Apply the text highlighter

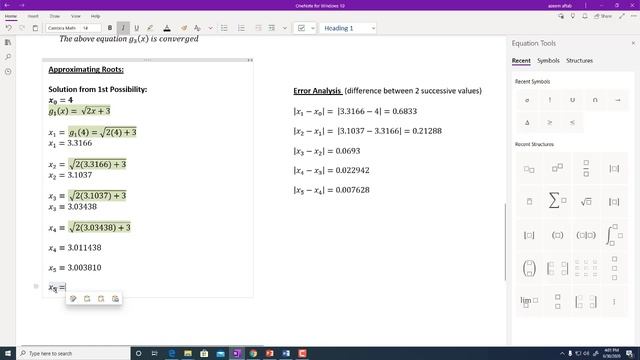tap(150, 28)
